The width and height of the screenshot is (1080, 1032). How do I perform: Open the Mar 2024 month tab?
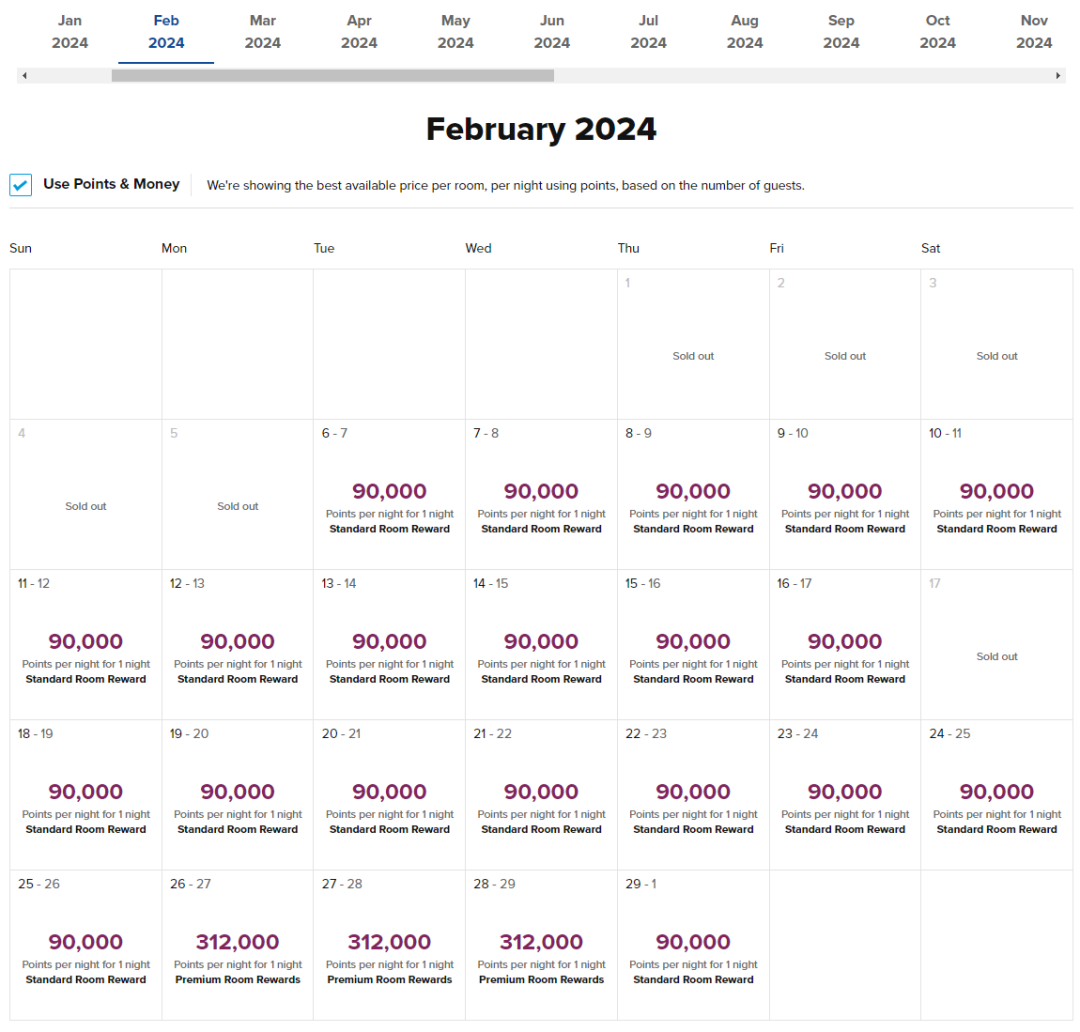tap(263, 32)
